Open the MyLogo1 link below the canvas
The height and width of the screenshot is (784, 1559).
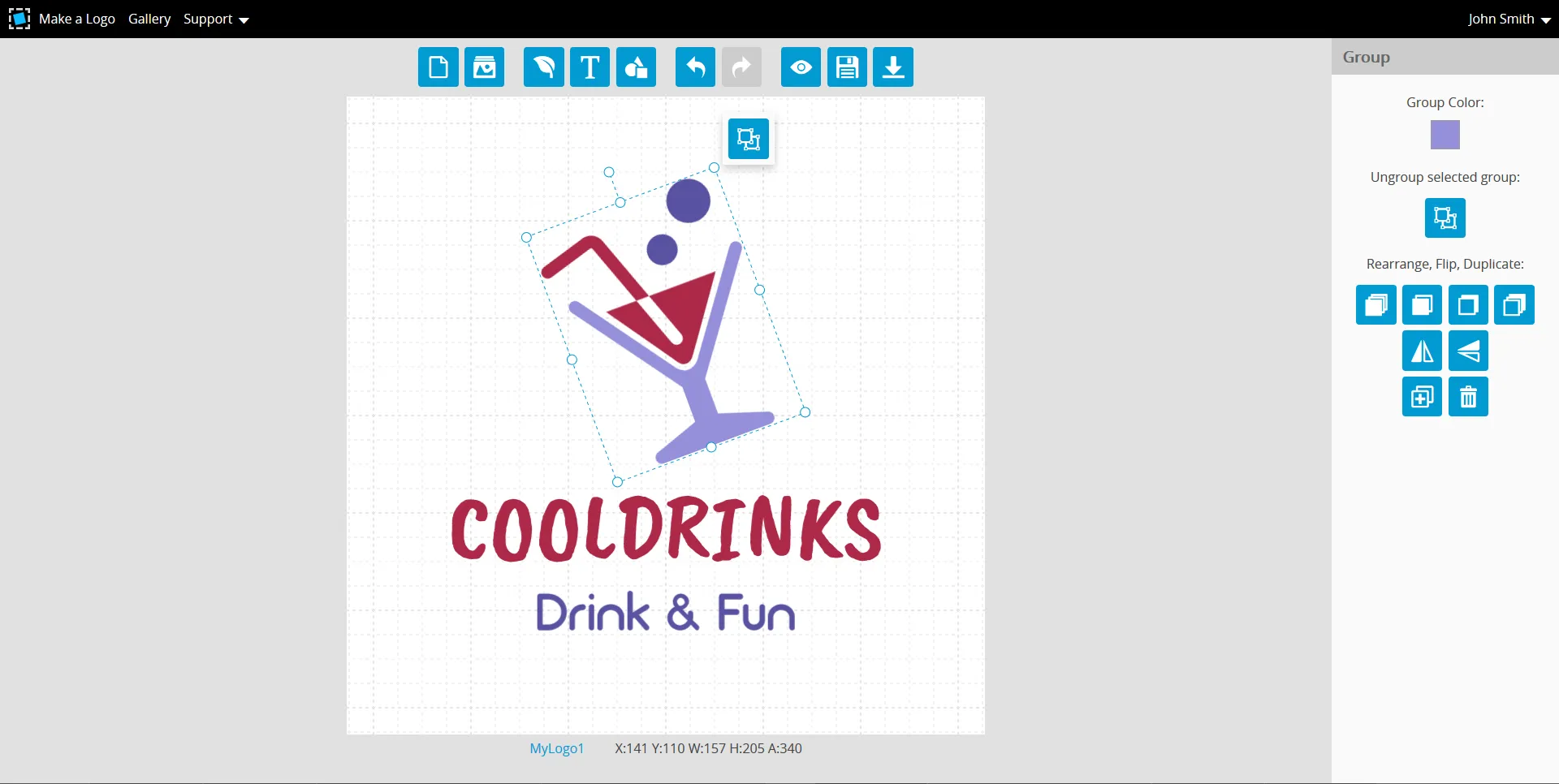point(556,748)
